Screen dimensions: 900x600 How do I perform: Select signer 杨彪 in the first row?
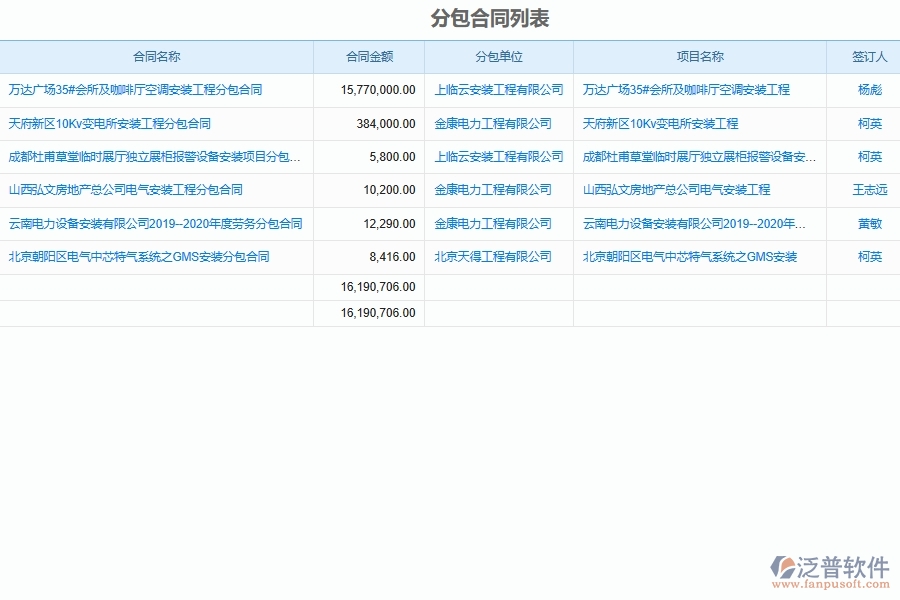(x=862, y=89)
